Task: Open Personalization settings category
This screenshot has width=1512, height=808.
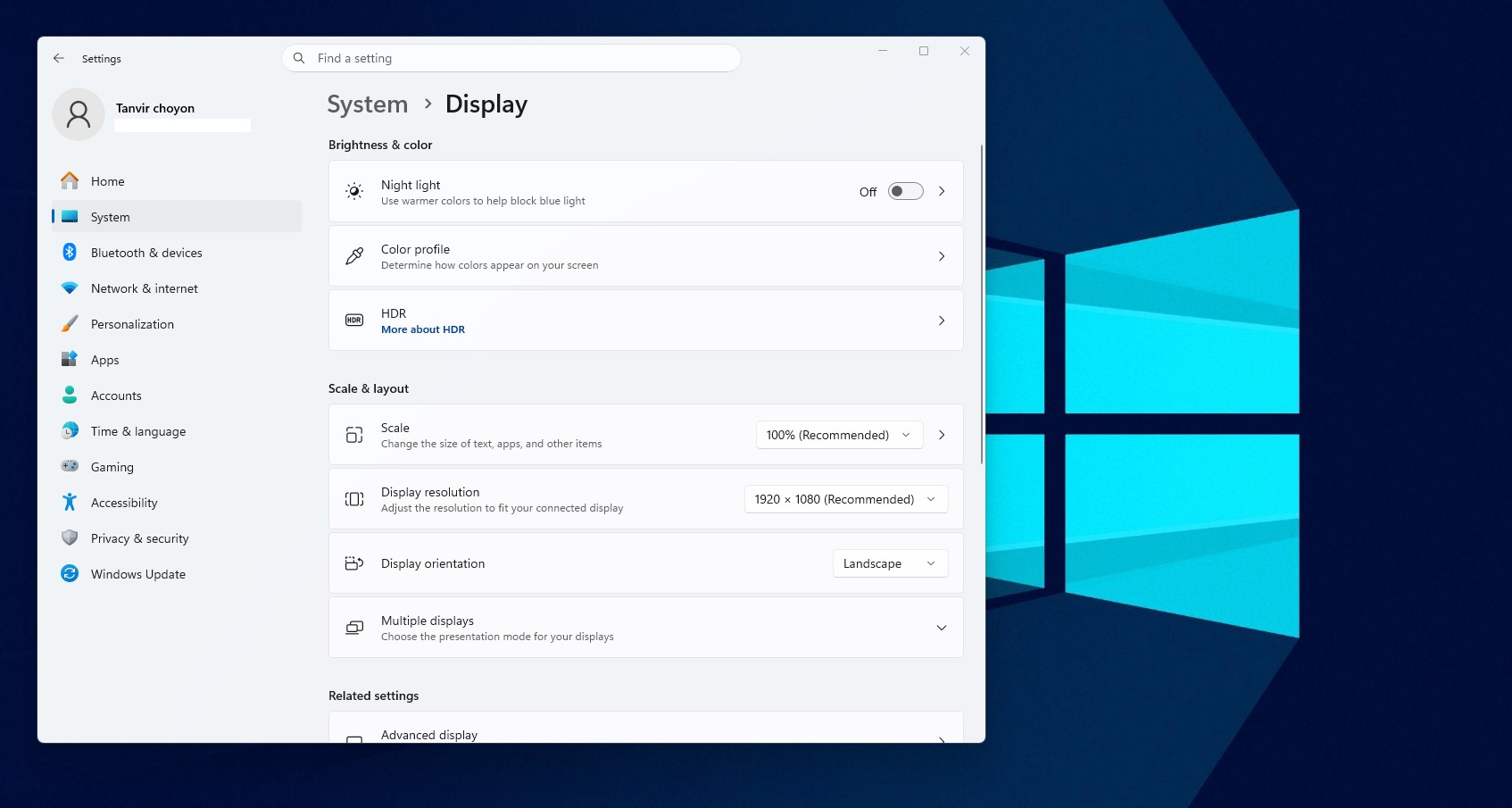Action: pyautogui.click(x=177, y=323)
